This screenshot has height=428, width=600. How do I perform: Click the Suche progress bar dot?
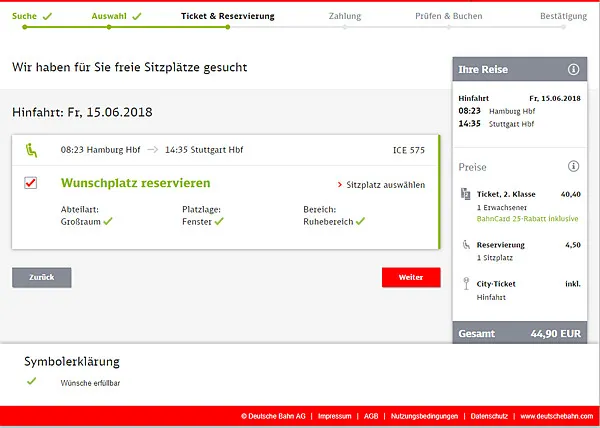24,27
